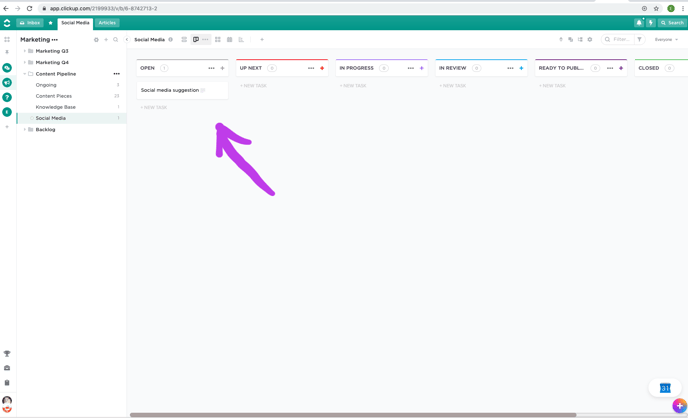Select Content Pieces list in sidebar
The height and width of the screenshot is (419, 688).
tap(54, 96)
